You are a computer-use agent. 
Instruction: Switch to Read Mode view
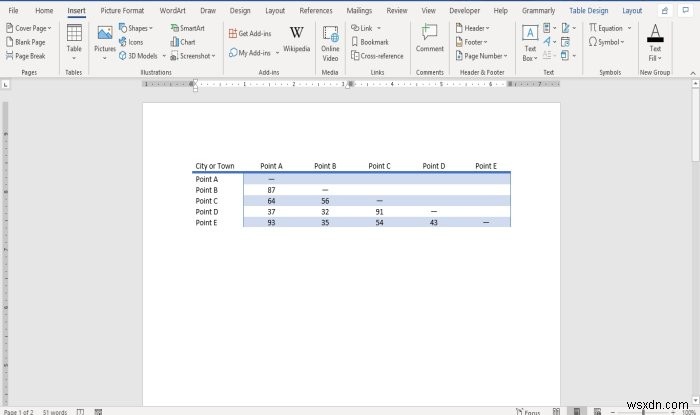point(556,411)
